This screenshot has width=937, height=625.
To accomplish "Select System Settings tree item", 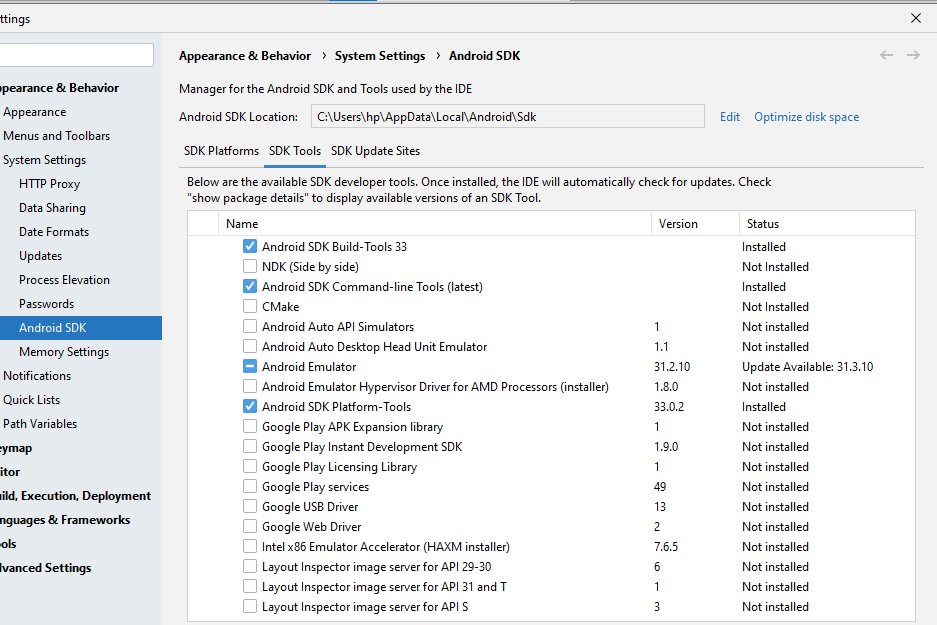I will click(x=44, y=160).
